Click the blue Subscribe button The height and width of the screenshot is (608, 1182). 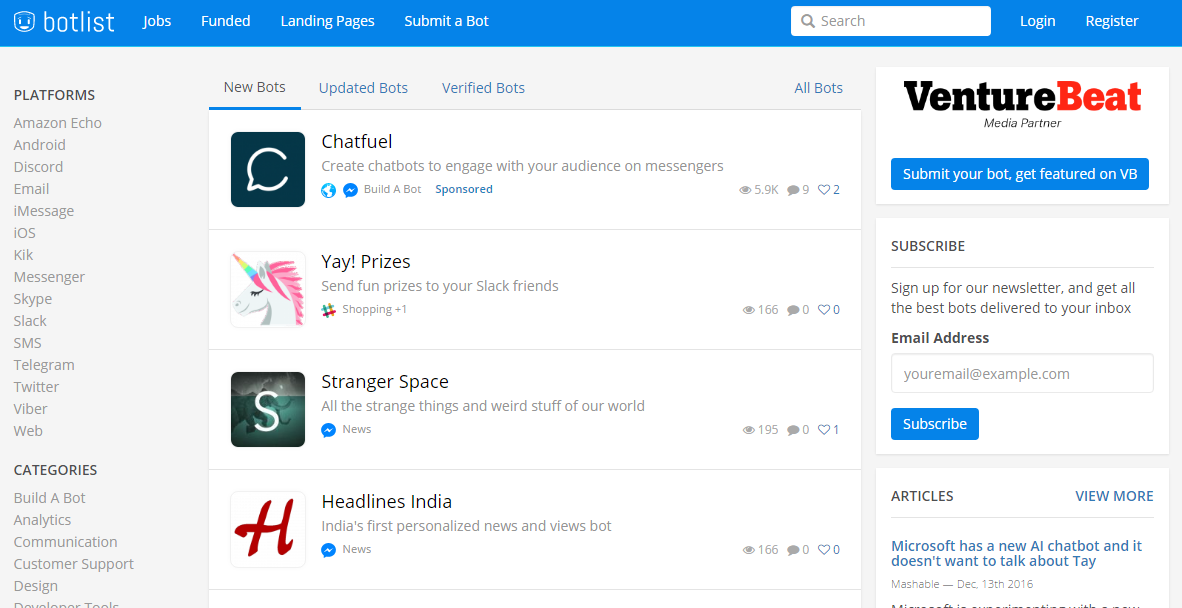935,424
